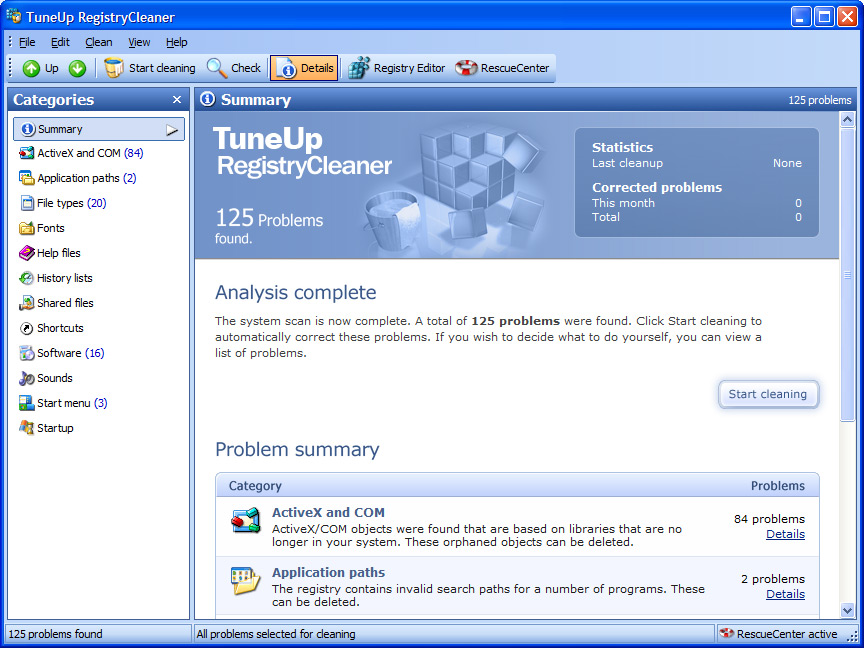Image resolution: width=864 pixels, height=648 pixels.
Task: Click the ActiveX and COM heading link
Action: coord(328,512)
